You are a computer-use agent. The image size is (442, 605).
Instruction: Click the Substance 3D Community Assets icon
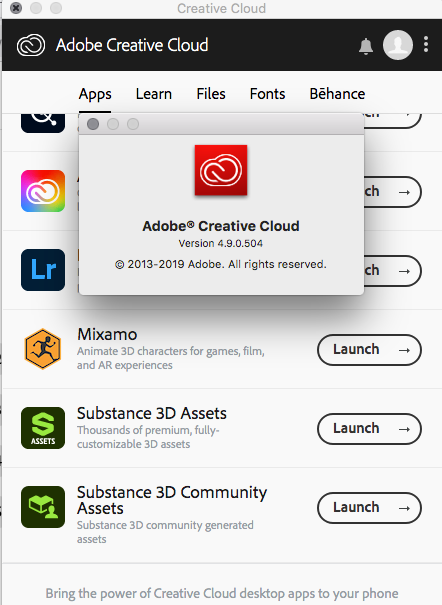(x=43, y=507)
